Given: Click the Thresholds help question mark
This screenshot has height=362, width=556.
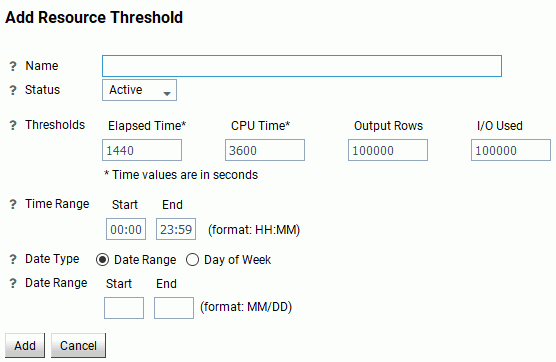Looking at the screenshot, I should (13, 125).
